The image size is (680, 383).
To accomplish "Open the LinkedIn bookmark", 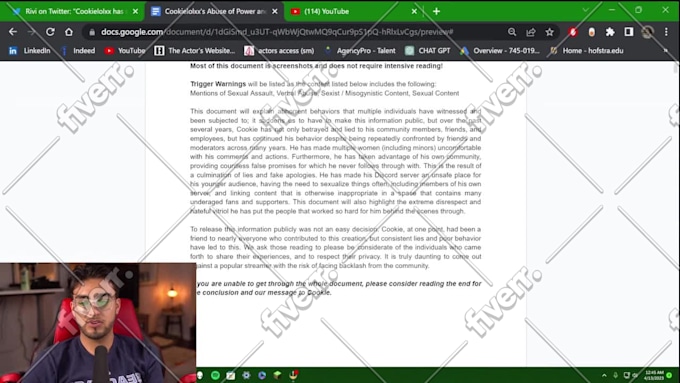I will pos(29,51).
